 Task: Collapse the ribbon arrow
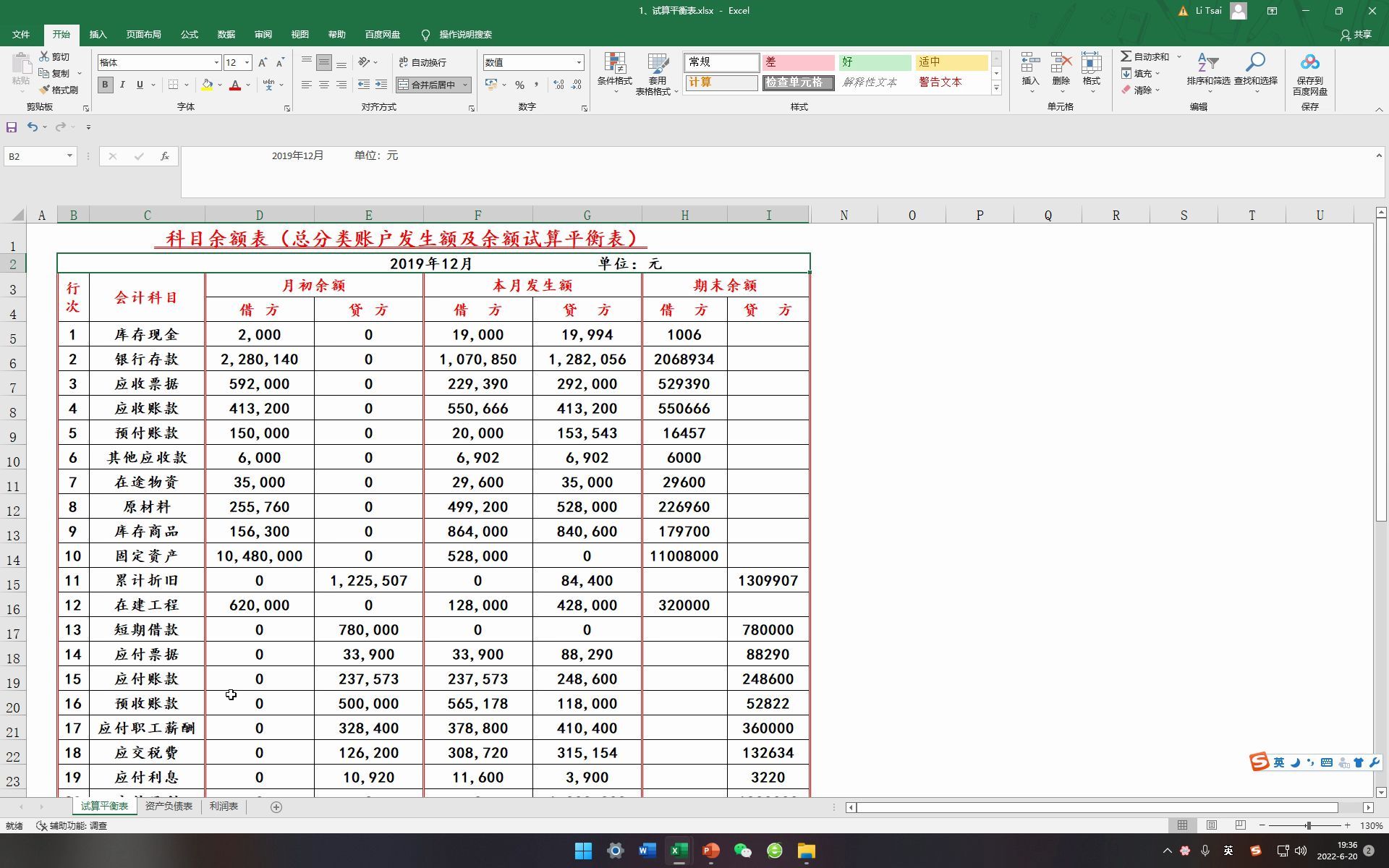[x=1379, y=109]
